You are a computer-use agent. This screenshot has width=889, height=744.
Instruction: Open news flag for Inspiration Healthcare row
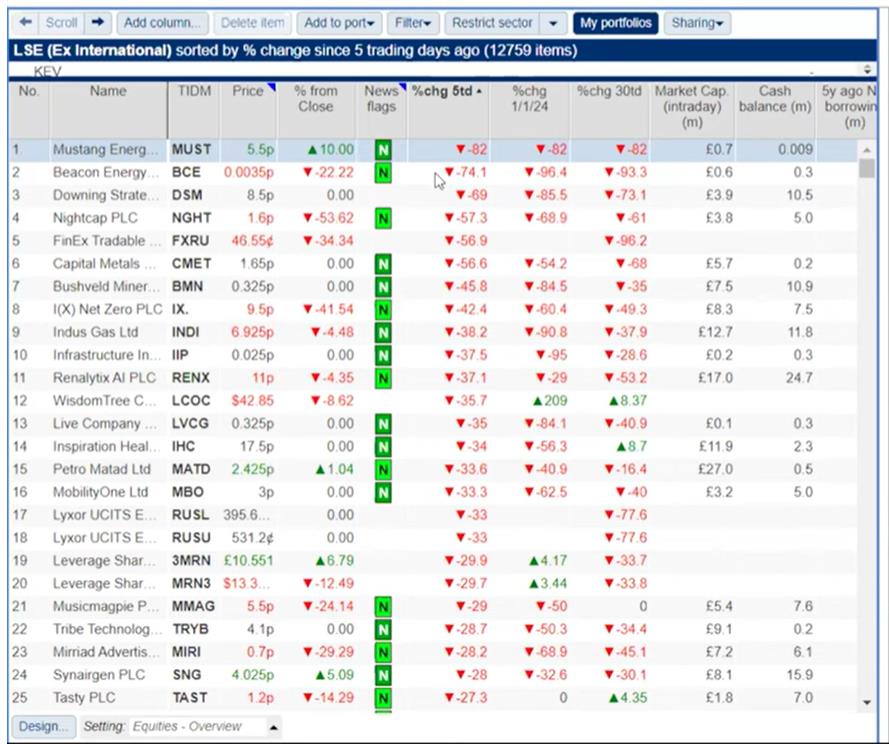point(383,447)
